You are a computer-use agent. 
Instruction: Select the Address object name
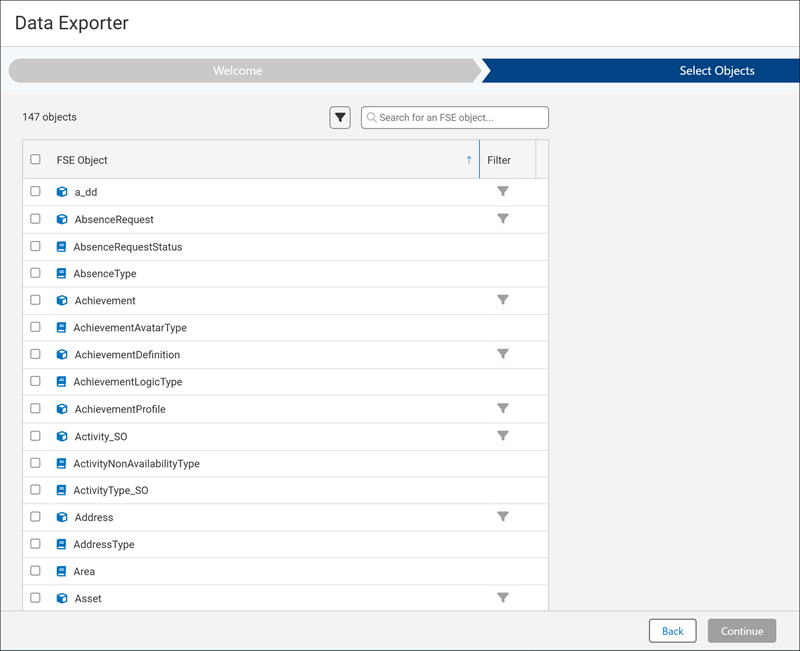[x=94, y=517]
